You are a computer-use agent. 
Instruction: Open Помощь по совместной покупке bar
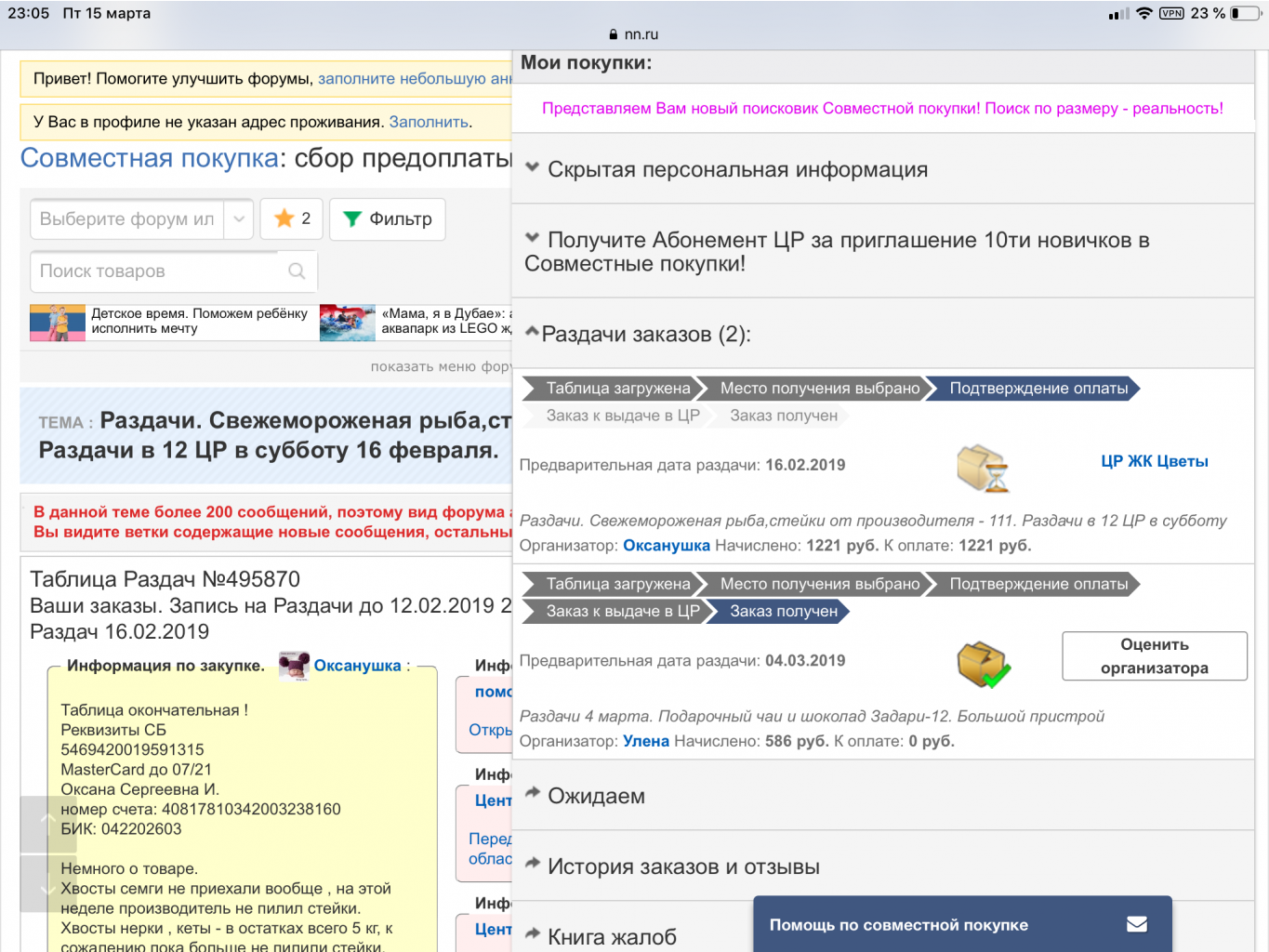click(962, 924)
